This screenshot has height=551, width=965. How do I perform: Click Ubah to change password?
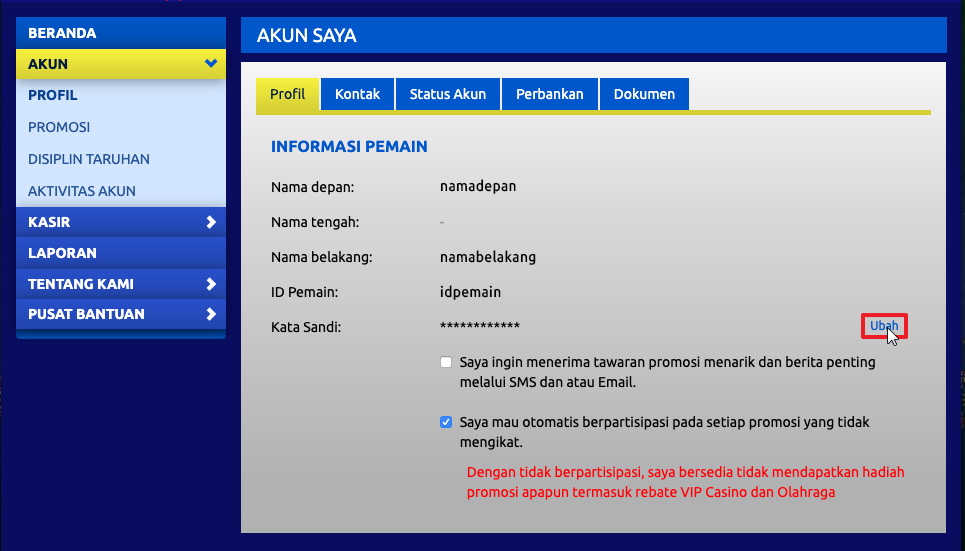[884, 326]
